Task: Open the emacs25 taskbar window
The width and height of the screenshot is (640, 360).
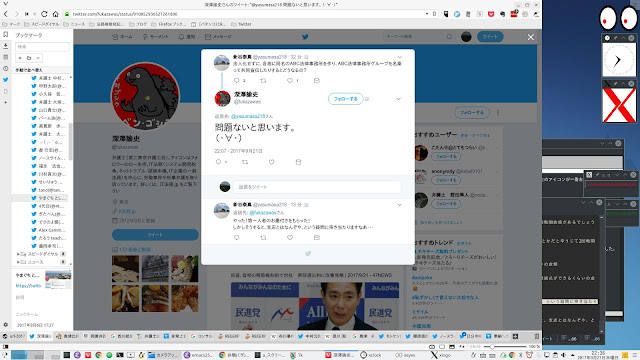Action: pos(199,355)
